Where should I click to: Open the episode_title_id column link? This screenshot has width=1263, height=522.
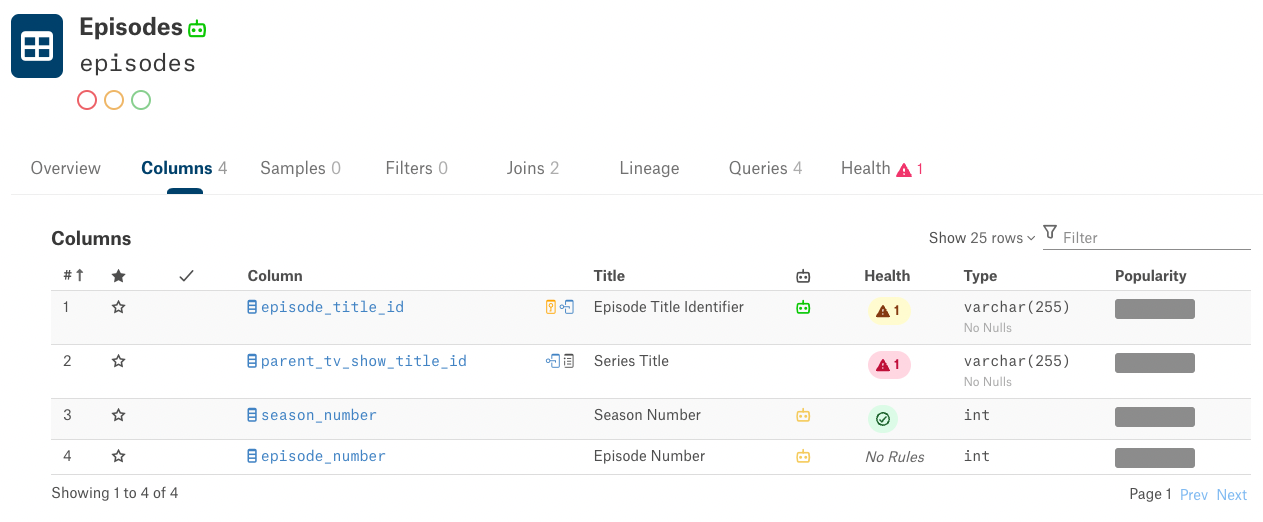tap(332, 307)
